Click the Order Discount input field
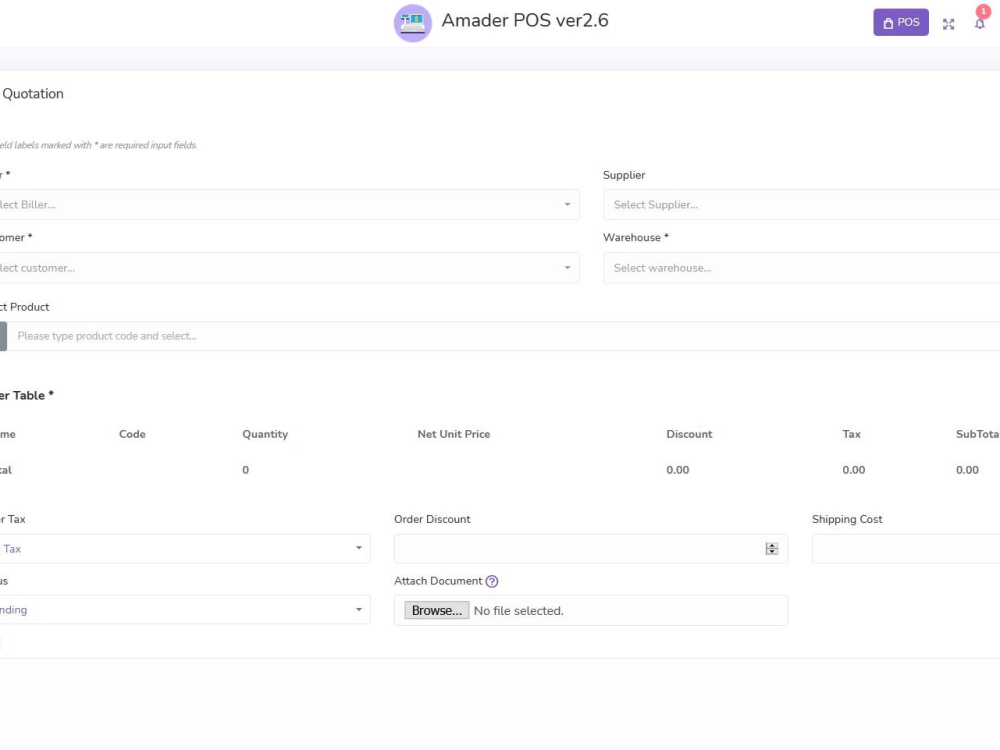 (591, 548)
